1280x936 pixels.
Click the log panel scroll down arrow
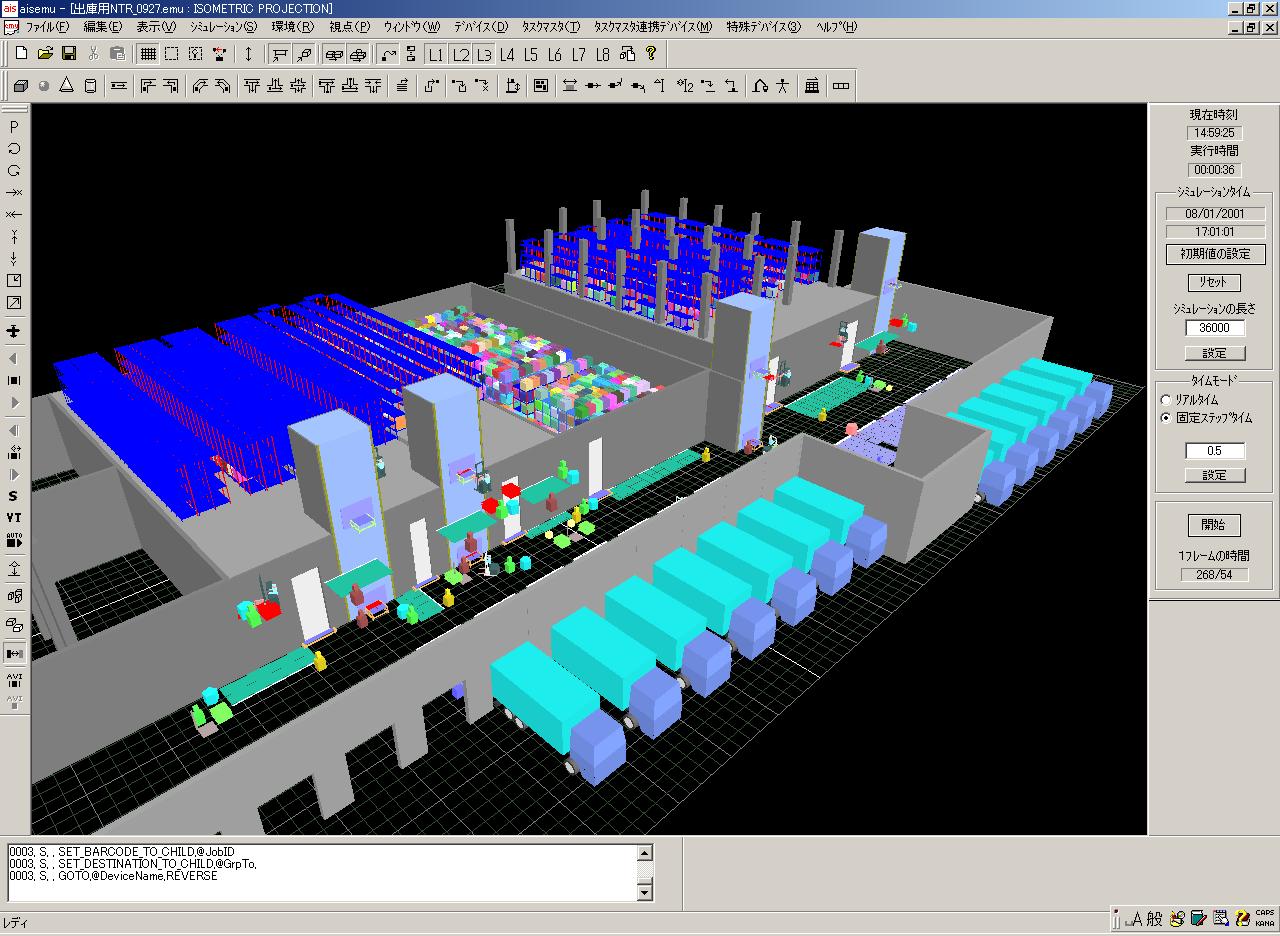coord(645,892)
